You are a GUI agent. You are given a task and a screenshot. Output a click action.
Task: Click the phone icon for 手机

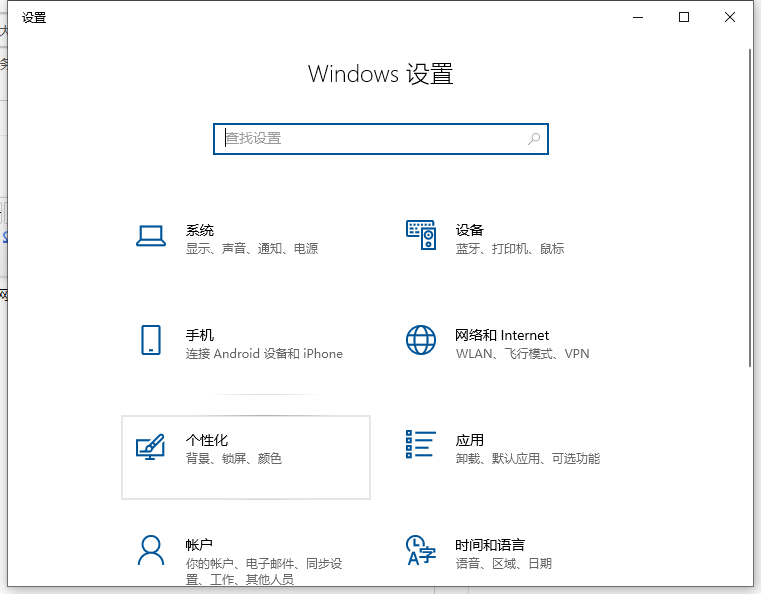pos(150,340)
